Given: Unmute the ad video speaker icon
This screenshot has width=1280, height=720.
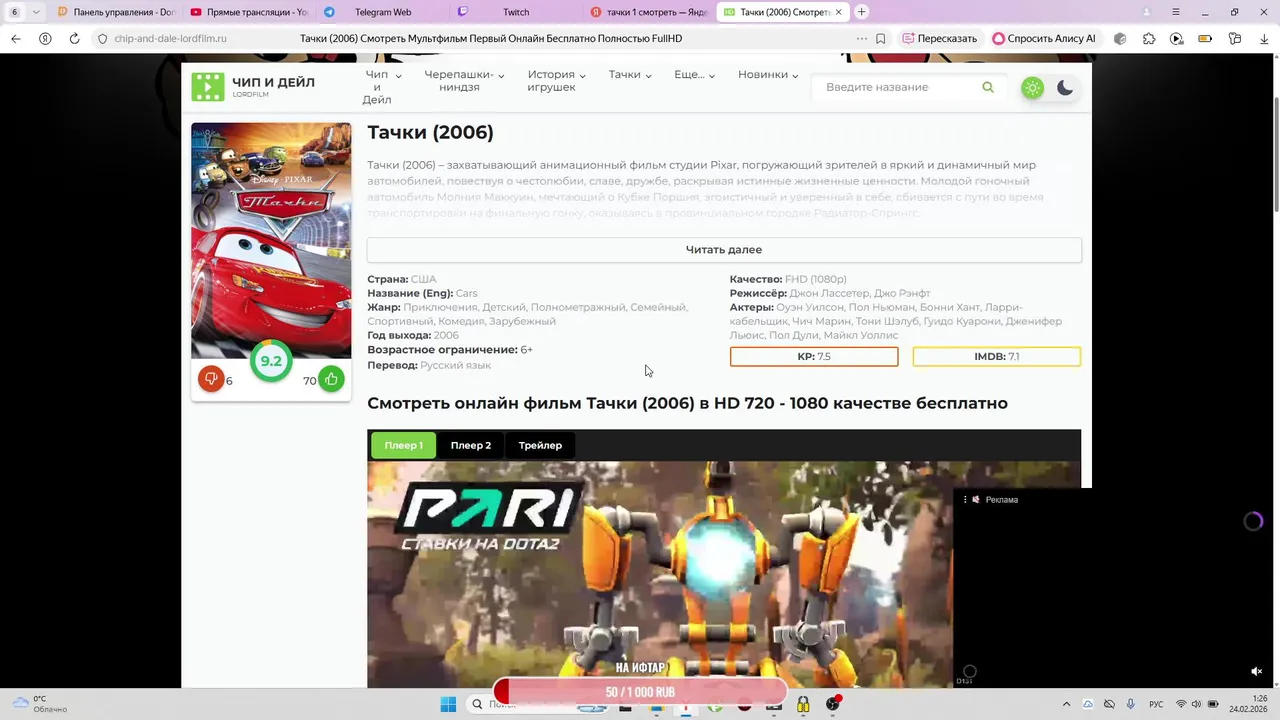Looking at the screenshot, I should pyautogui.click(x=1257, y=672).
